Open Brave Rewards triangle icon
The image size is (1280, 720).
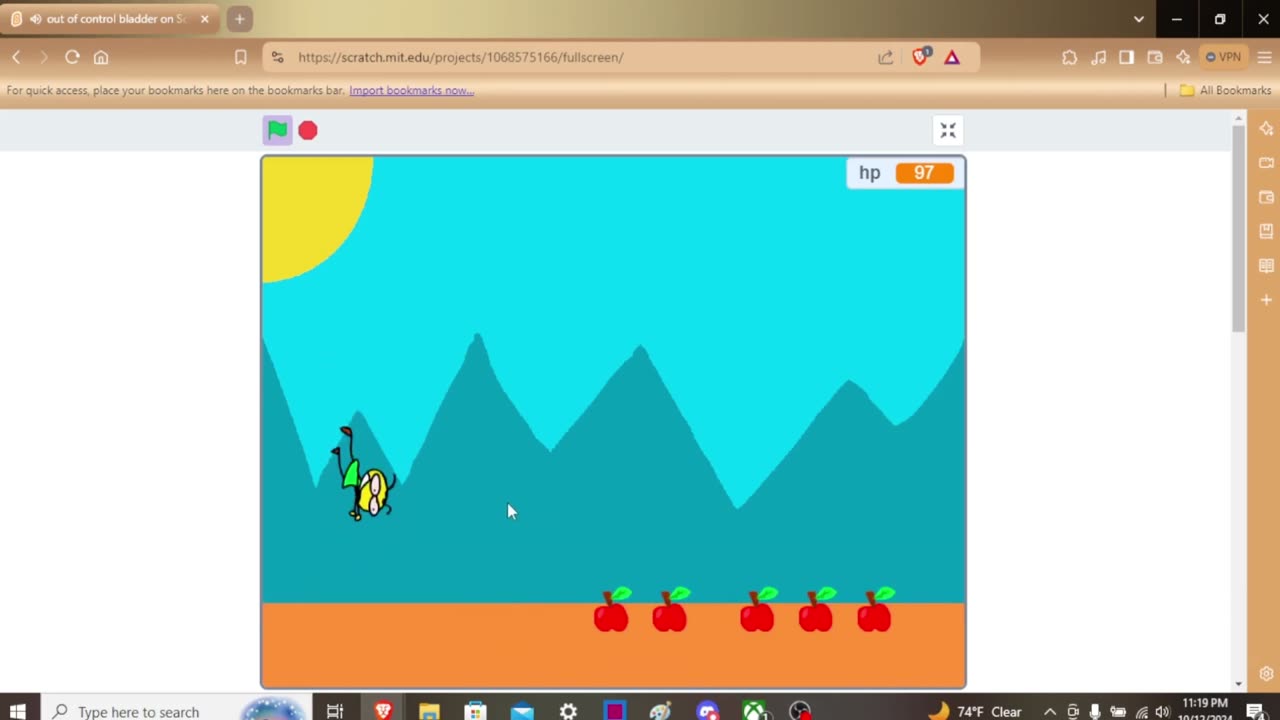point(952,57)
